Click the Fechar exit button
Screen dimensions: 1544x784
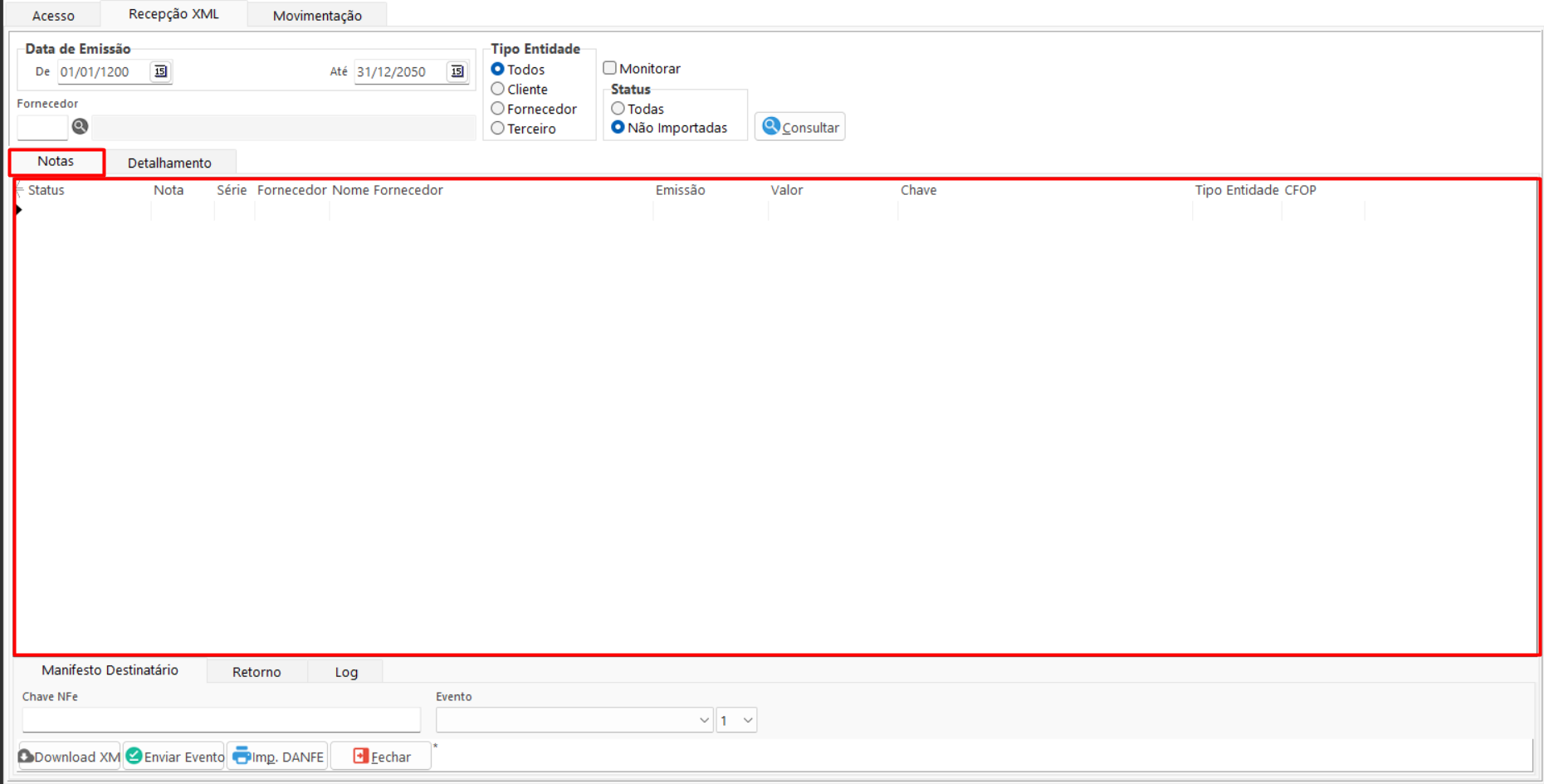(x=381, y=757)
